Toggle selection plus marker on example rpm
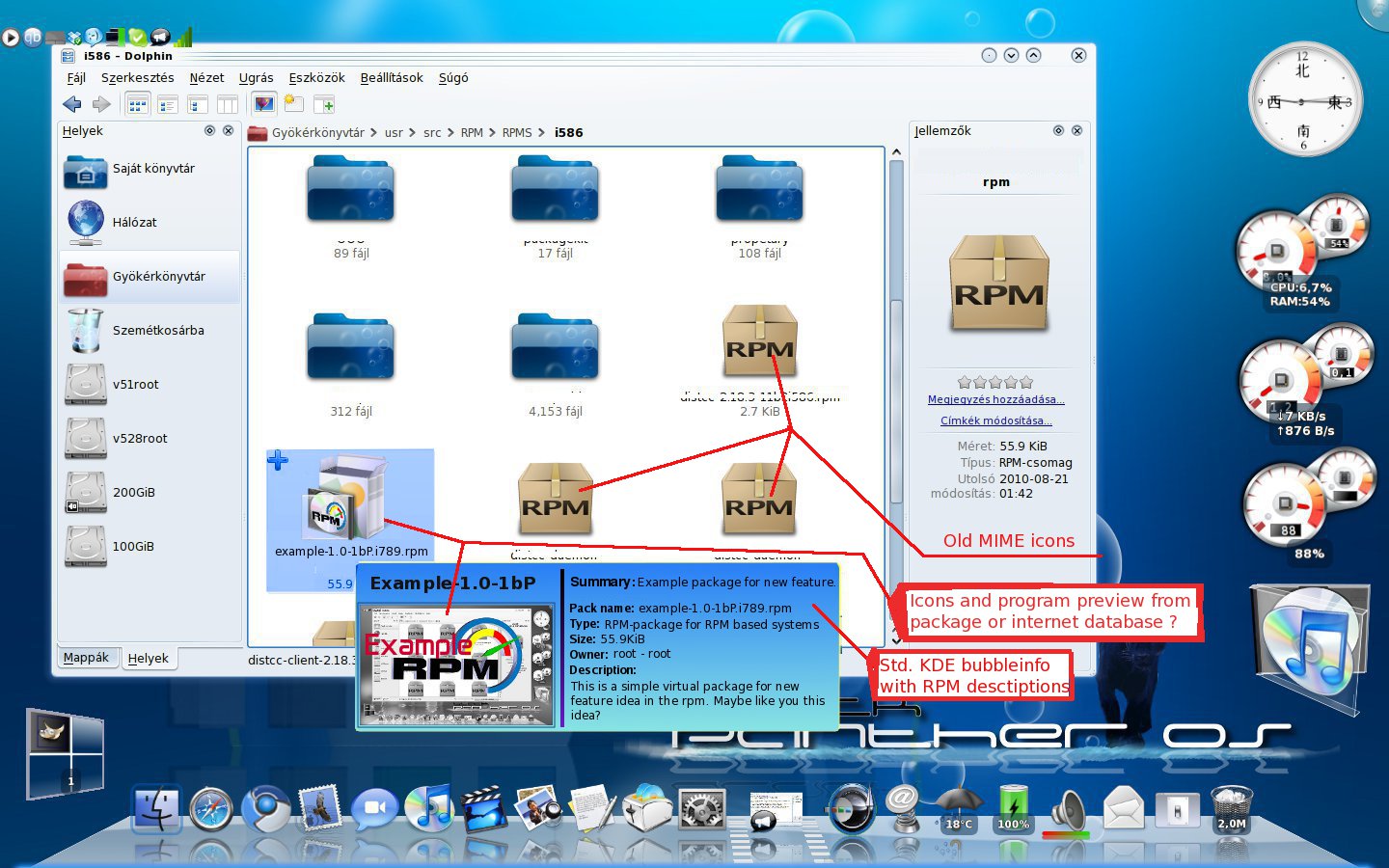Viewport: 1389px width, 868px height. pyautogui.click(x=278, y=460)
